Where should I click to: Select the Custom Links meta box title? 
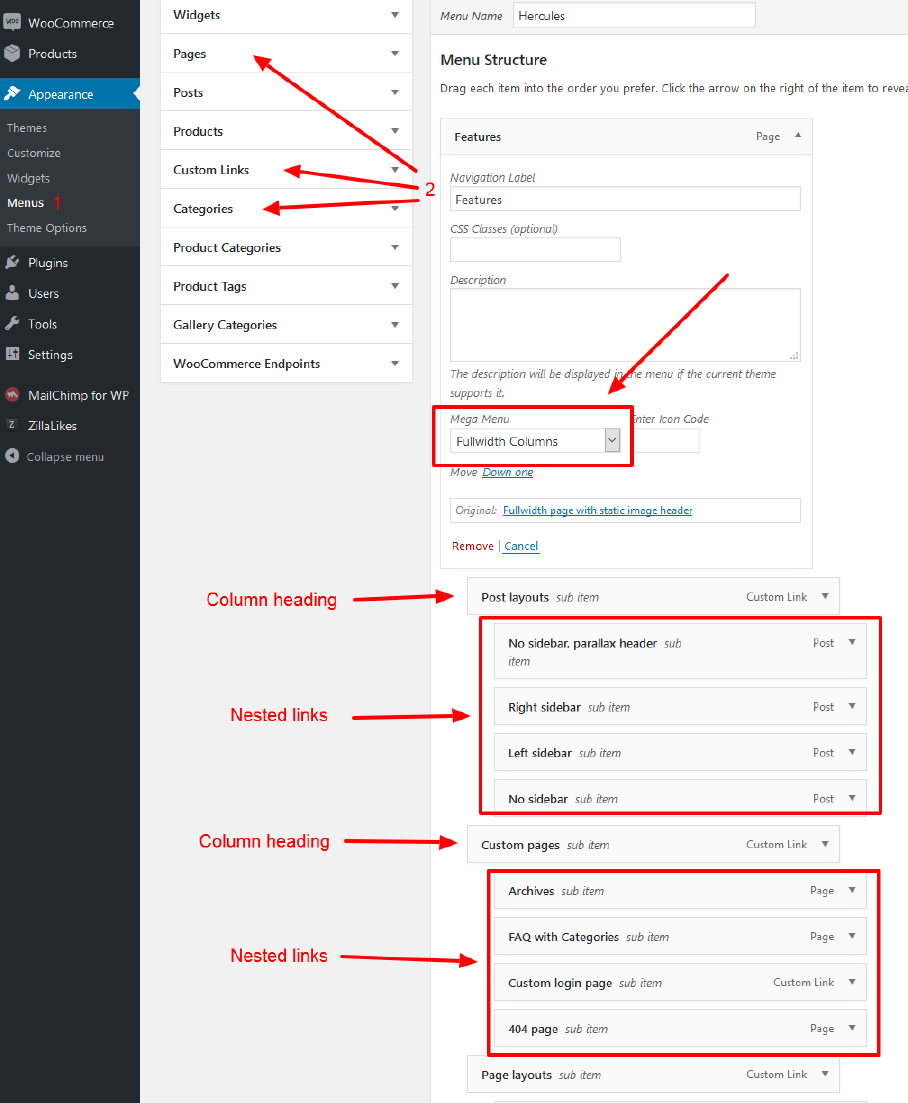(211, 170)
